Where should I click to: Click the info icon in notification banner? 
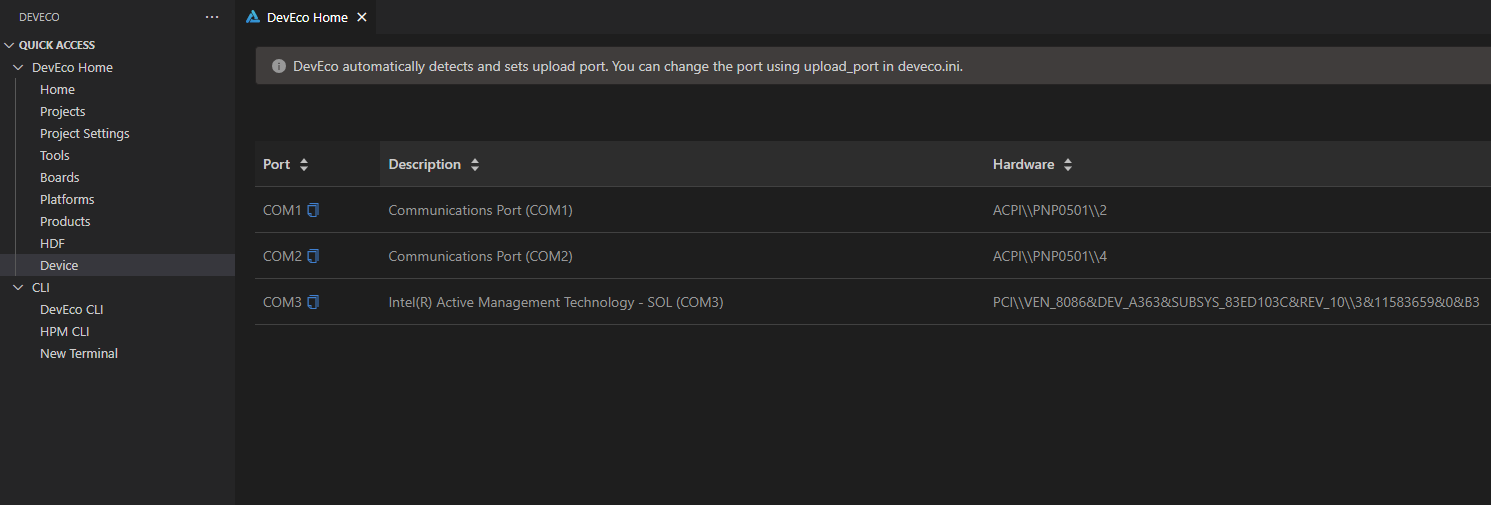[x=279, y=66]
